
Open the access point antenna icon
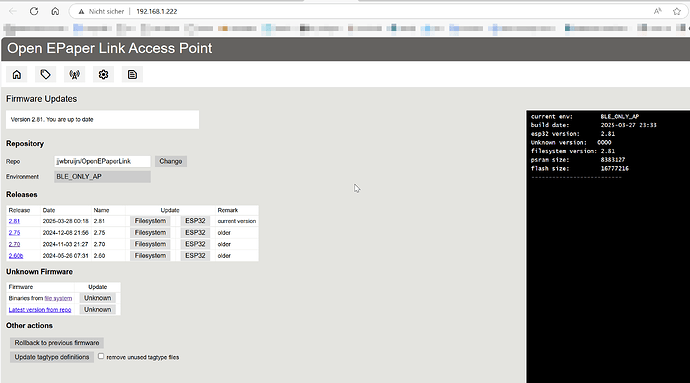(74, 74)
